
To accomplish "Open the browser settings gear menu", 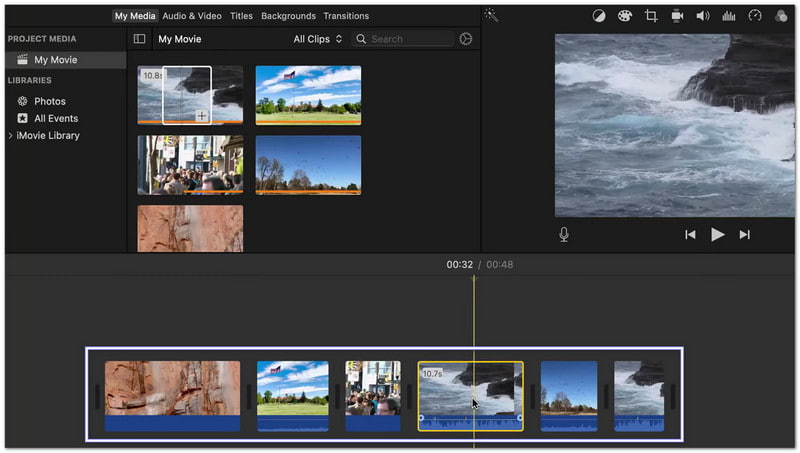I will (466, 39).
